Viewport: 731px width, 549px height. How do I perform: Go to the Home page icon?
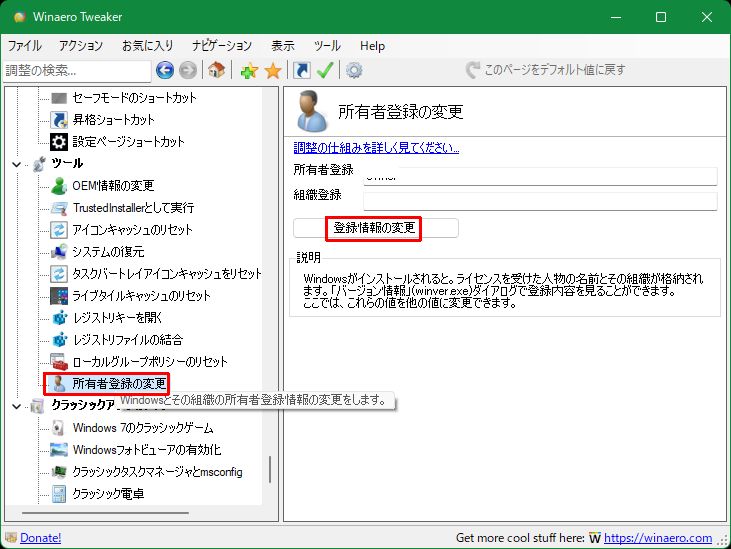(x=216, y=70)
